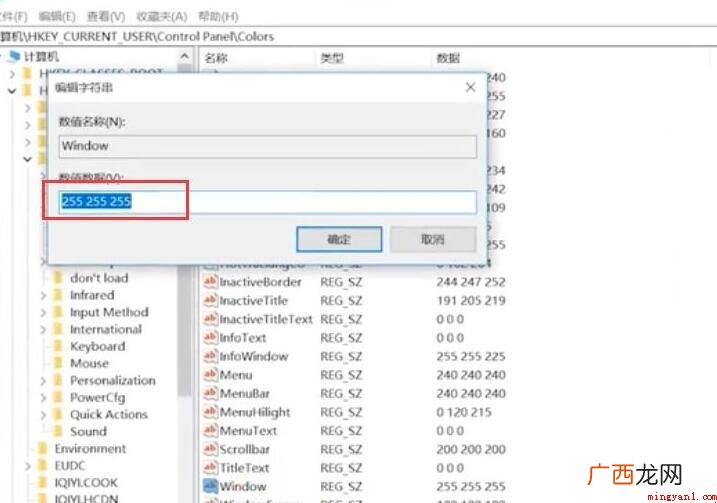Viewport: 717px width, 503px height.
Task: Click the InfoWindow string value icon
Action: pos(210,356)
